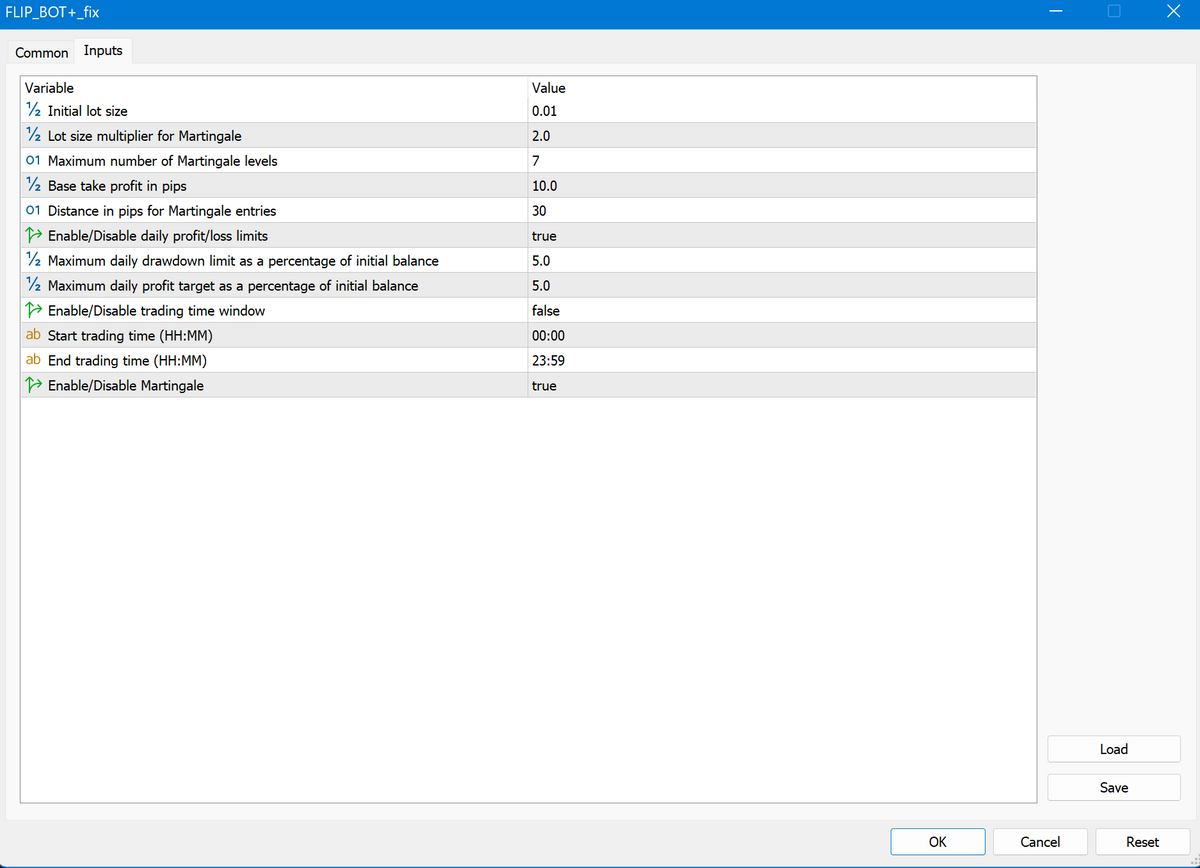Viewport: 1200px width, 868px height.
Task: Toggle the Enable/Disable Martingale true value
Action: (x=544, y=386)
